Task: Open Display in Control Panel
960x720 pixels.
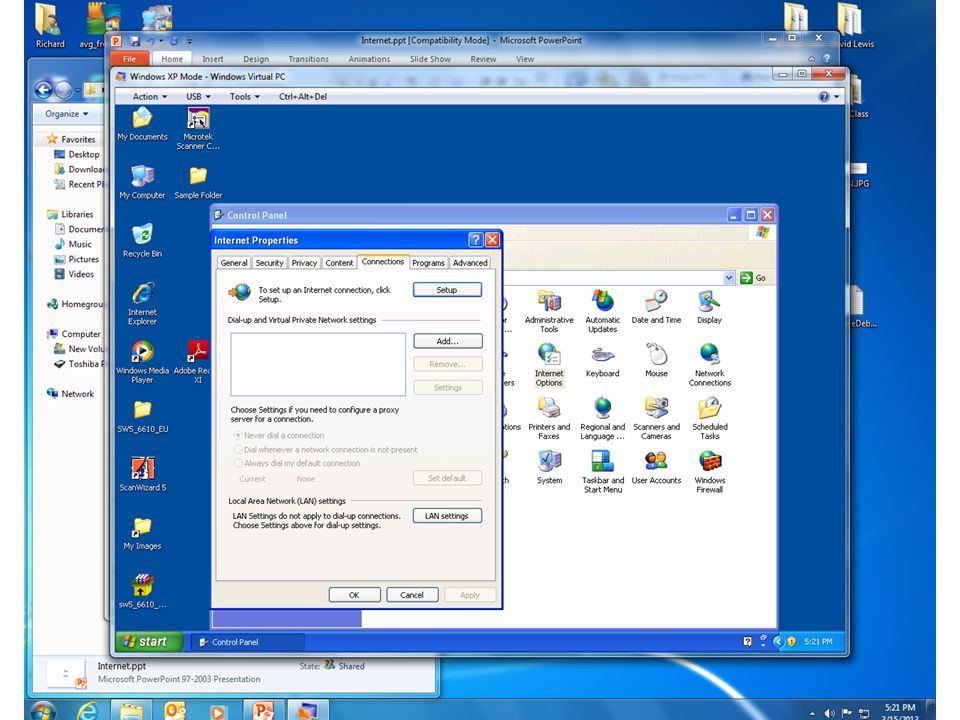Action: point(709,307)
